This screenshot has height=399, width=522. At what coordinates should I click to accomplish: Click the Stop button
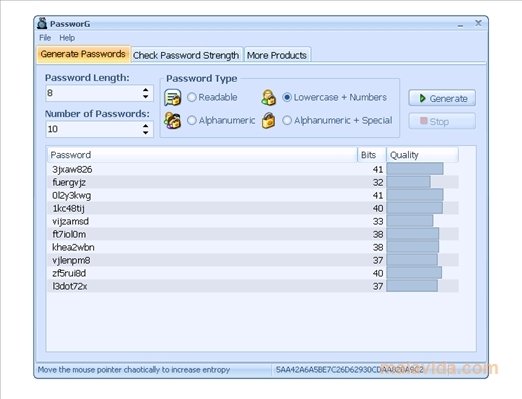(442, 121)
